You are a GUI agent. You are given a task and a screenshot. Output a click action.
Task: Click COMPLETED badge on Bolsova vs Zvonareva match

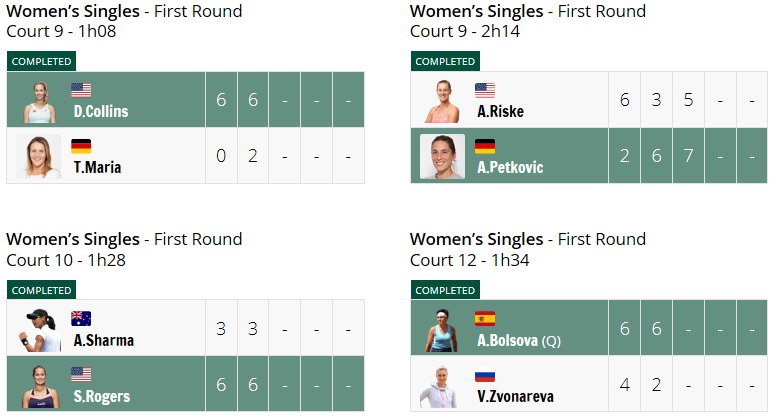point(445,290)
